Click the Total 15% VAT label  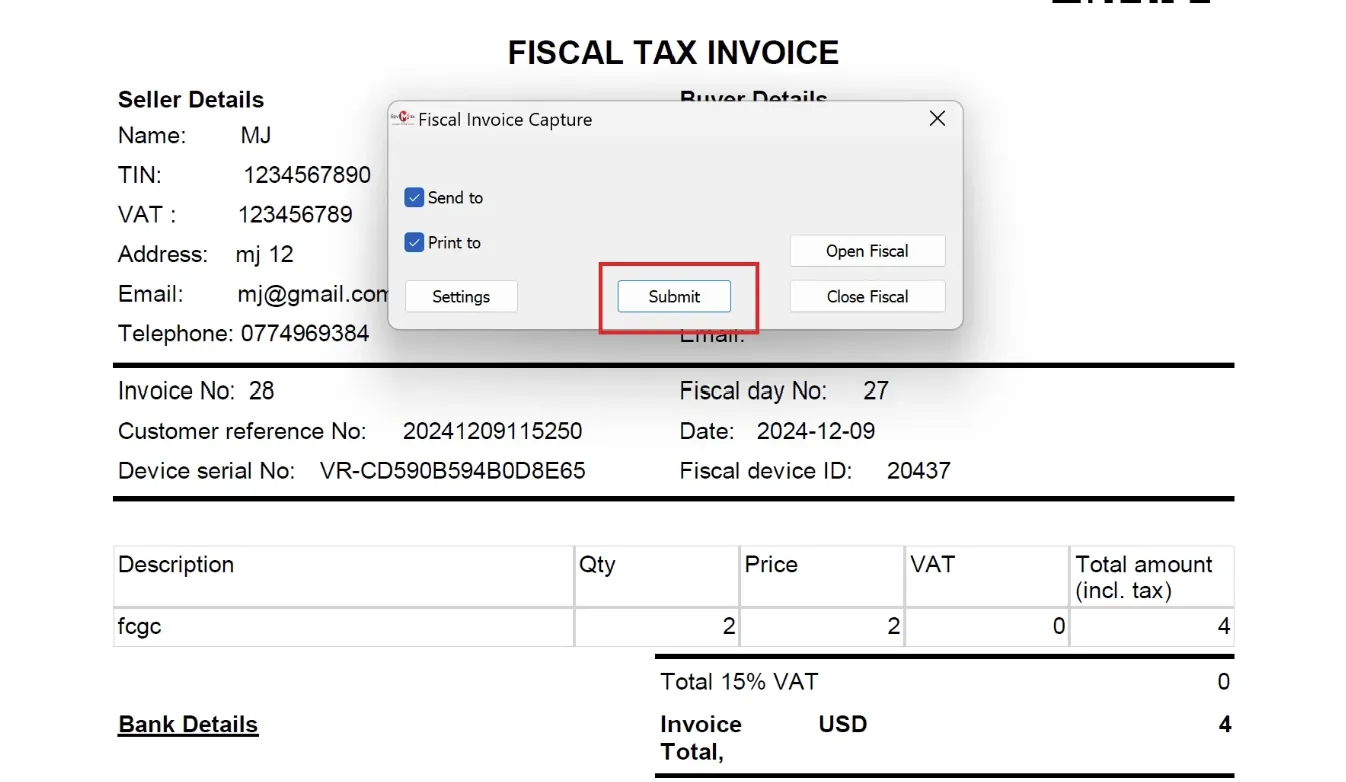[739, 682]
